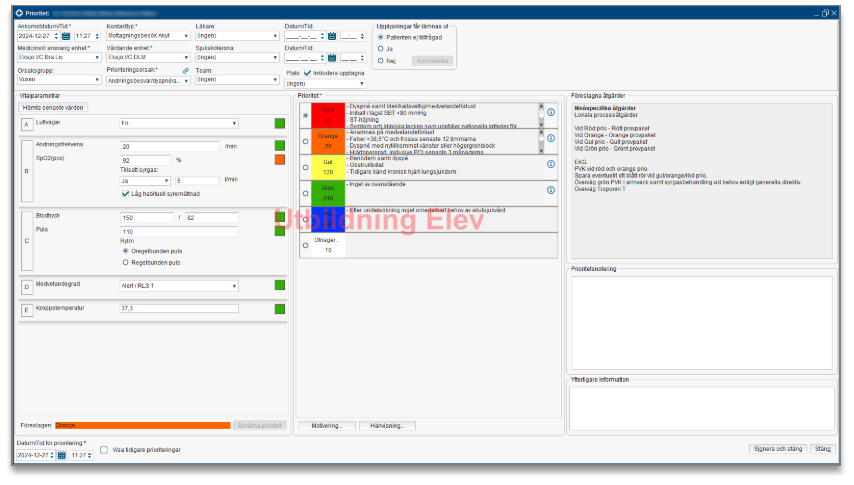Click the Hämta senaste värden button

[x=54, y=106]
